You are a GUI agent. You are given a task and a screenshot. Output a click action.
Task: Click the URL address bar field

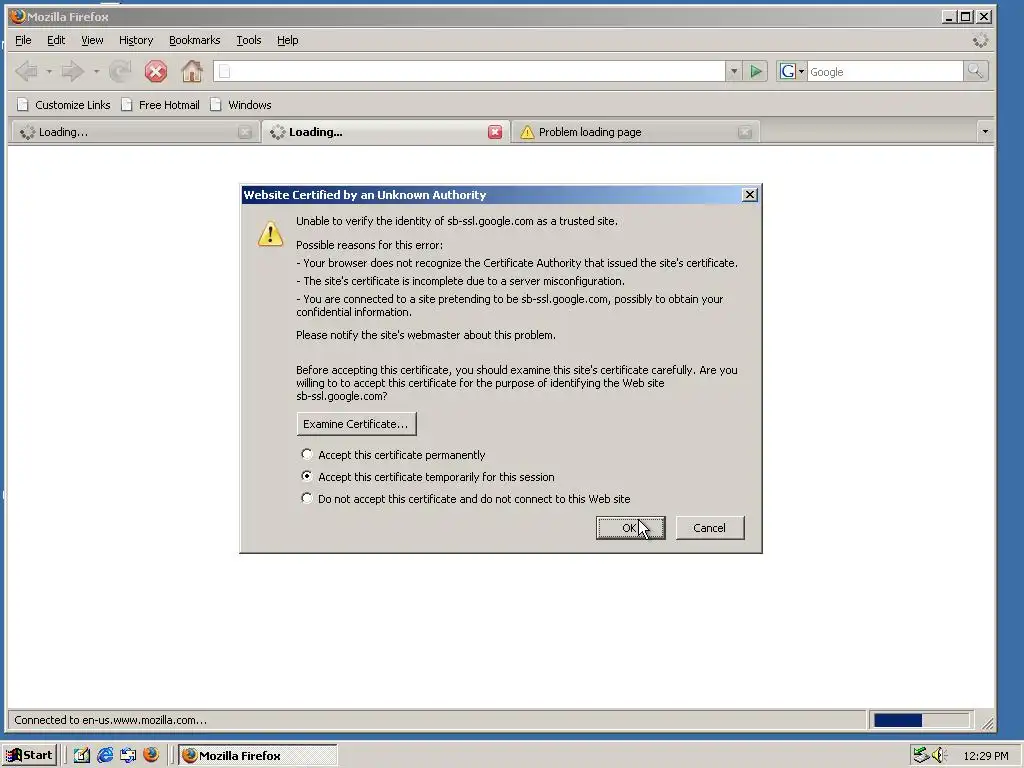pyautogui.click(x=469, y=71)
